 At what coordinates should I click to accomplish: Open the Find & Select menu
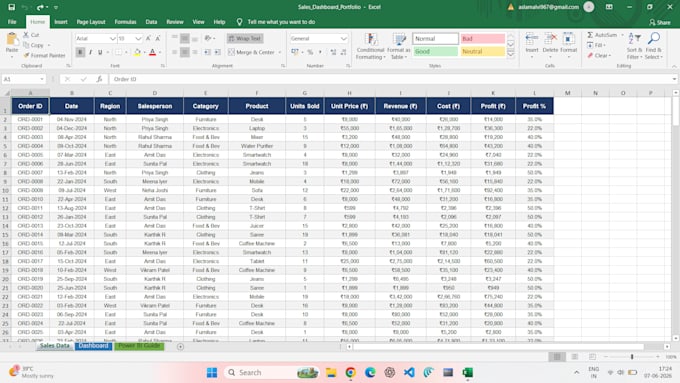[x=654, y=46]
